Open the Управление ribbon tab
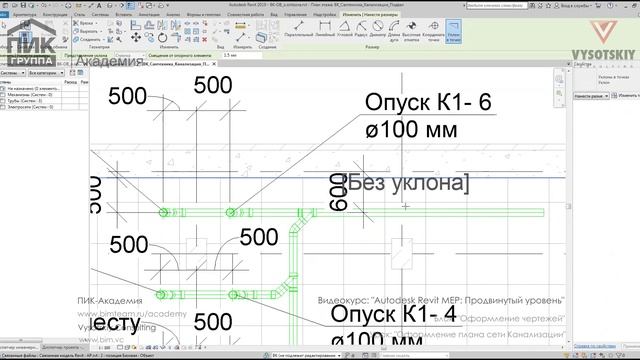640x360 pixels. 295,14
